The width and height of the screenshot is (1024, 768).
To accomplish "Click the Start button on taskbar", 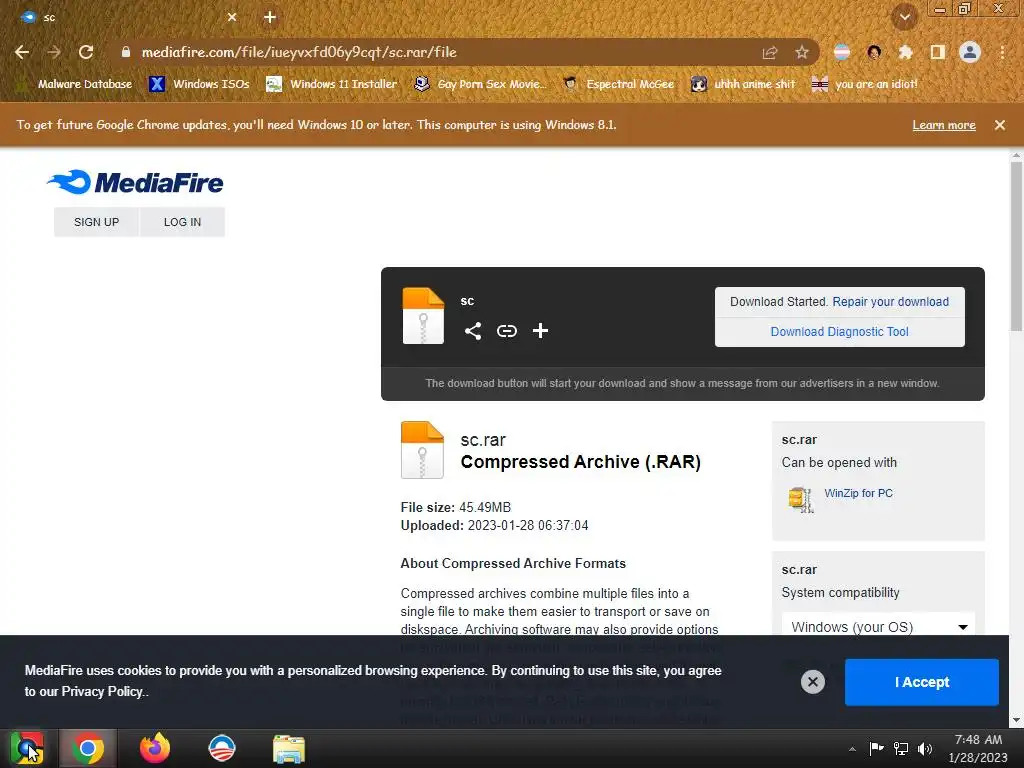I will click(x=27, y=748).
